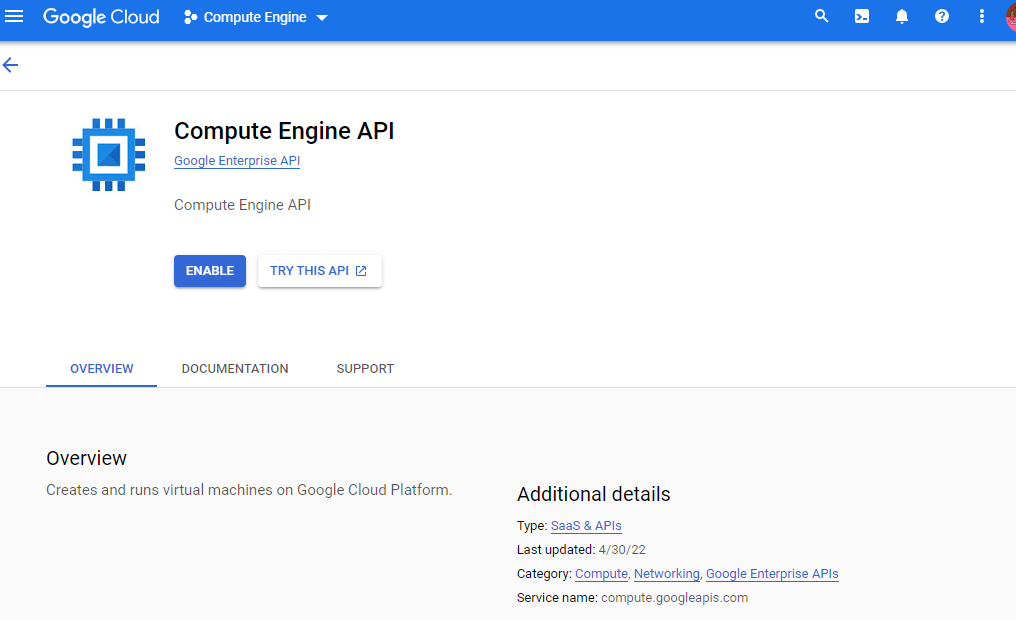Image resolution: width=1016 pixels, height=620 pixels.
Task: Open the help question mark icon
Action: [942, 17]
